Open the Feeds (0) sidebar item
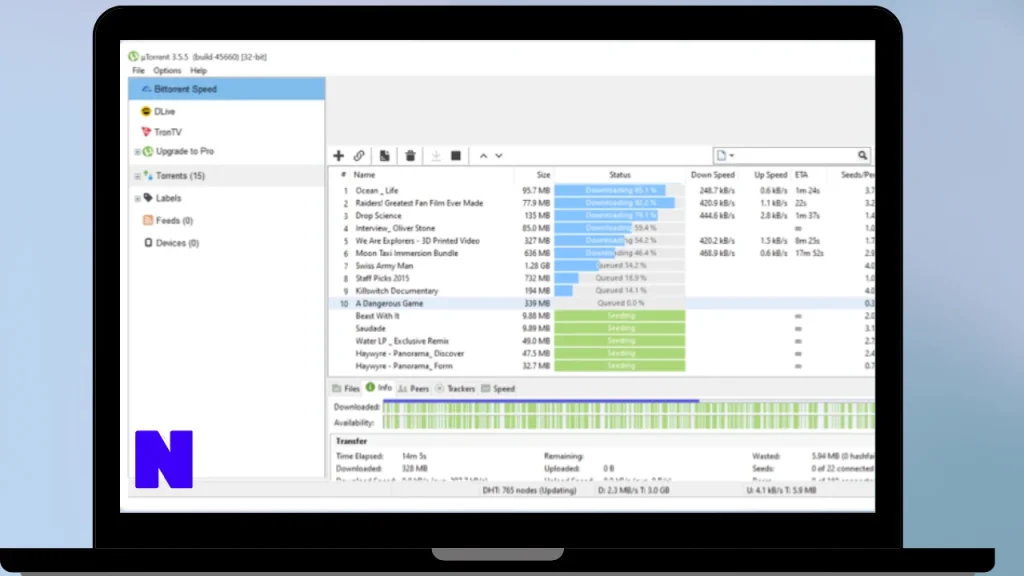Screen dimensions: 1024x576 tap(174, 221)
